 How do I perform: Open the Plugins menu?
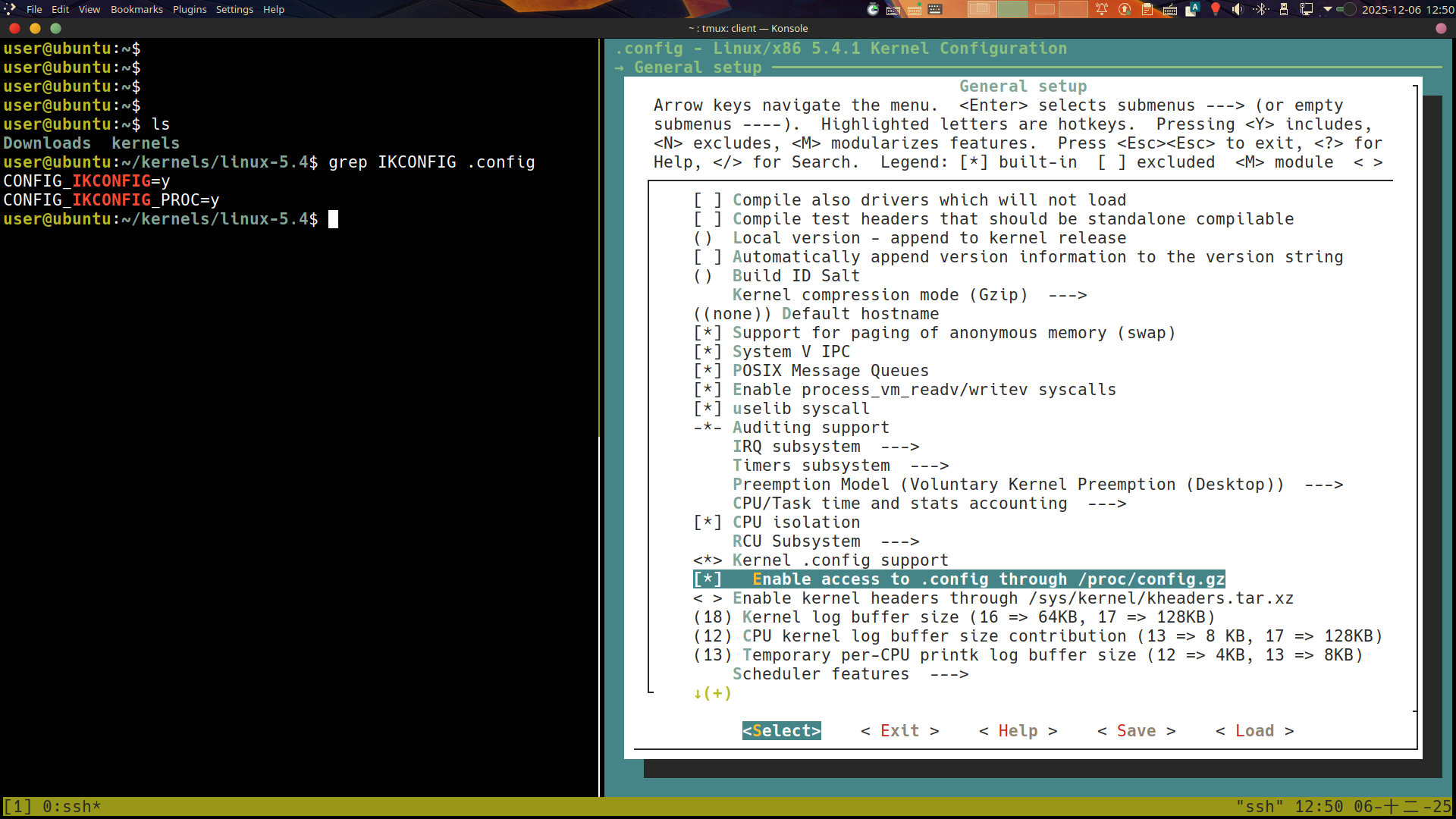tap(190, 9)
